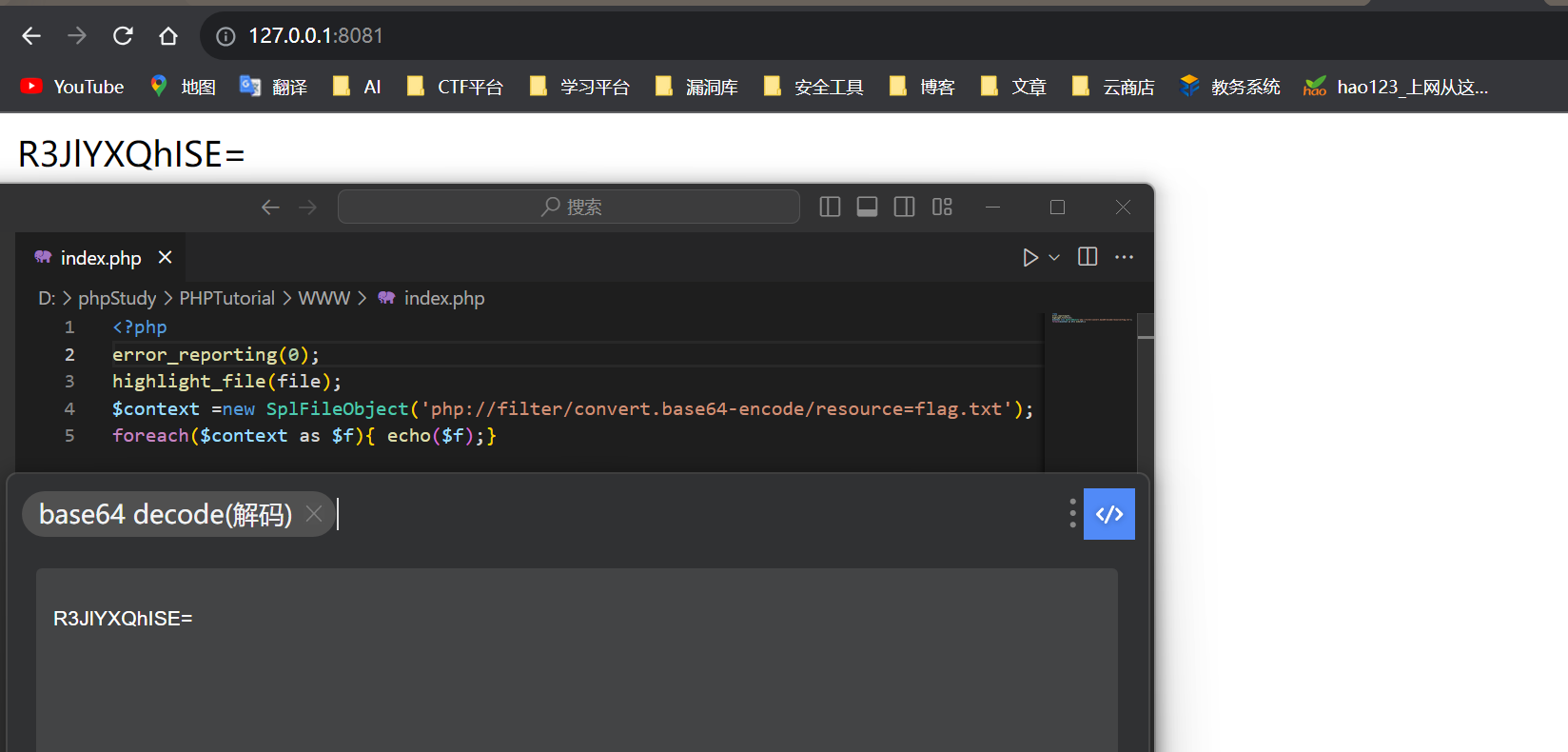Screen dimensions: 1568x752
Task: Click the index.php breadcrumb
Action: pos(432,299)
